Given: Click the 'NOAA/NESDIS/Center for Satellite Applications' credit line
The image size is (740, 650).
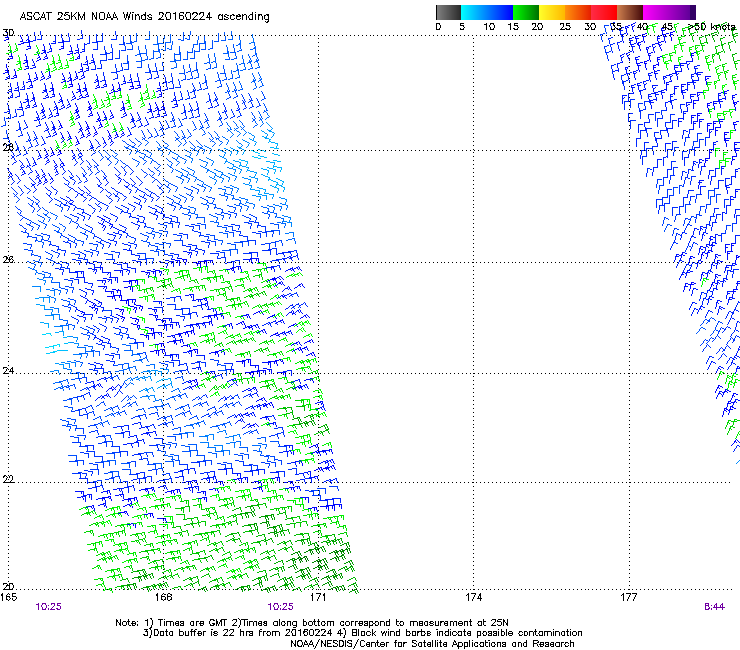Looking at the screenshot, I should 432,644.
